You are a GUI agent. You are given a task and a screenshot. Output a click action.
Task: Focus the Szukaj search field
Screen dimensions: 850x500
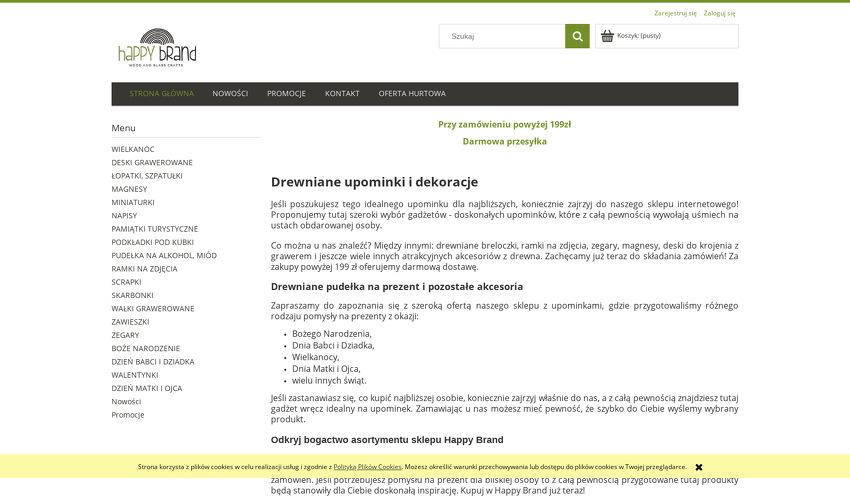pyautogui.click(x=502, y=36)
